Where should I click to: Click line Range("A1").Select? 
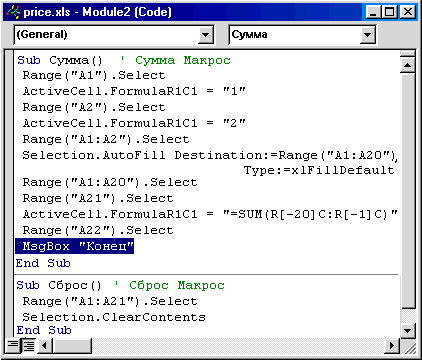pyautogui.click(x=94, y=76)
